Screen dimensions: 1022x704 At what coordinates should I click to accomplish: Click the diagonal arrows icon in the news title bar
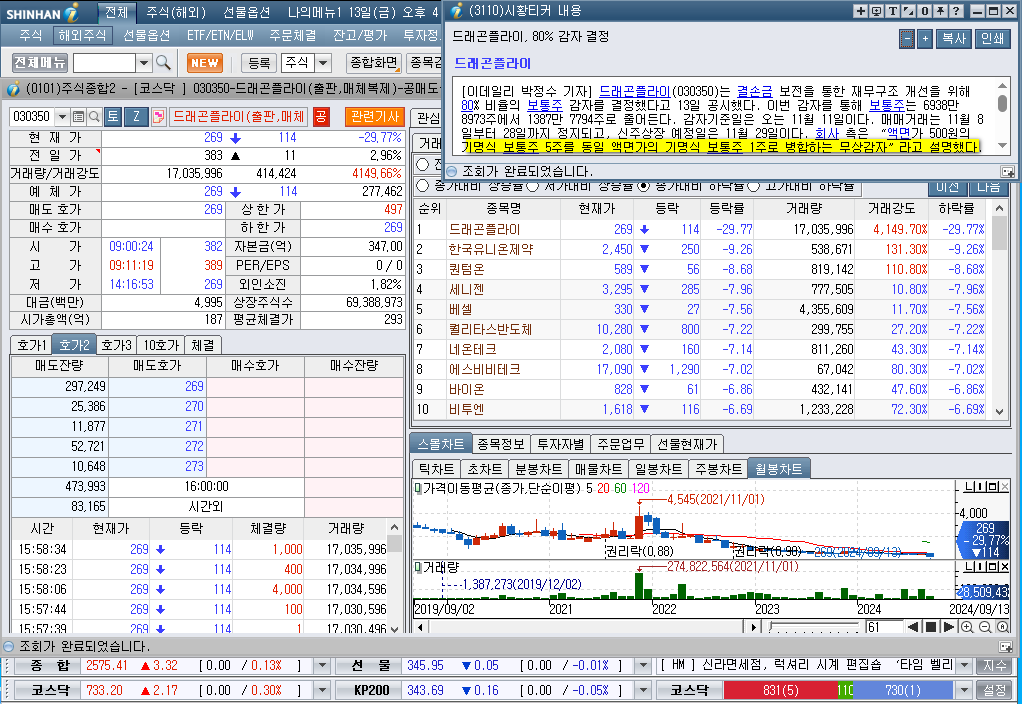909,11
